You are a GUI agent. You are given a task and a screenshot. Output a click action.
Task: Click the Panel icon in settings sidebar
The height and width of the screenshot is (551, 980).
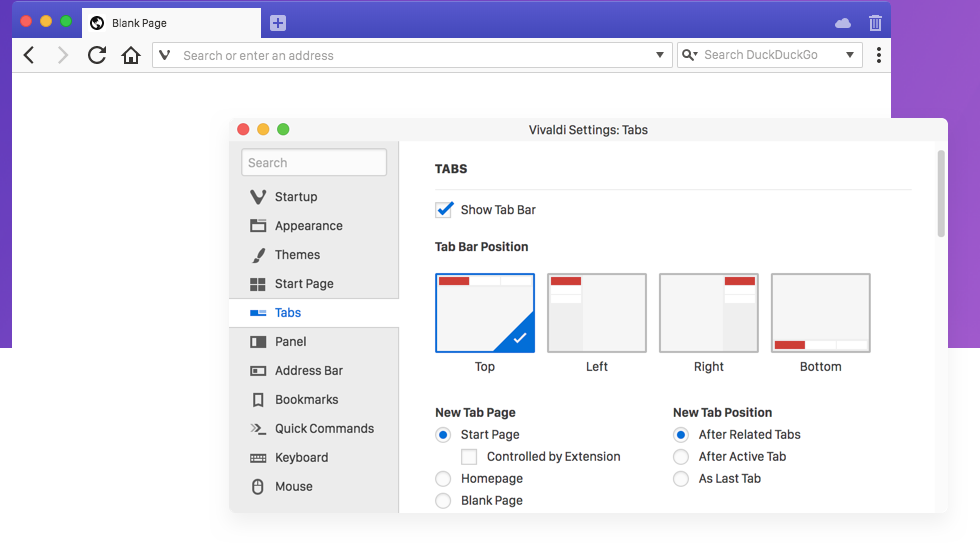click(x=258, y=342)
